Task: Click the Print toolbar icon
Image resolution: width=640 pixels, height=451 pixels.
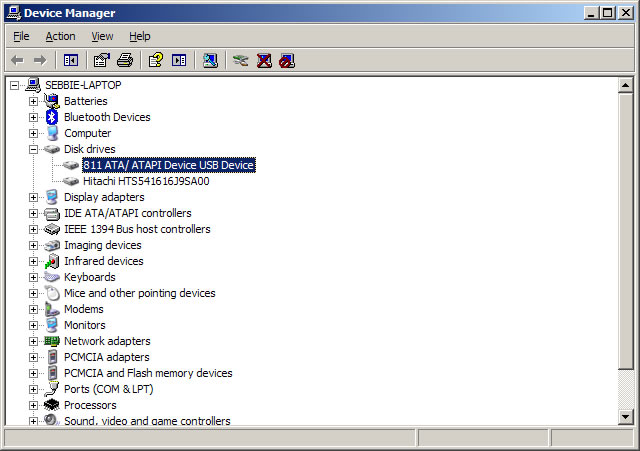Action: [125, 61]
